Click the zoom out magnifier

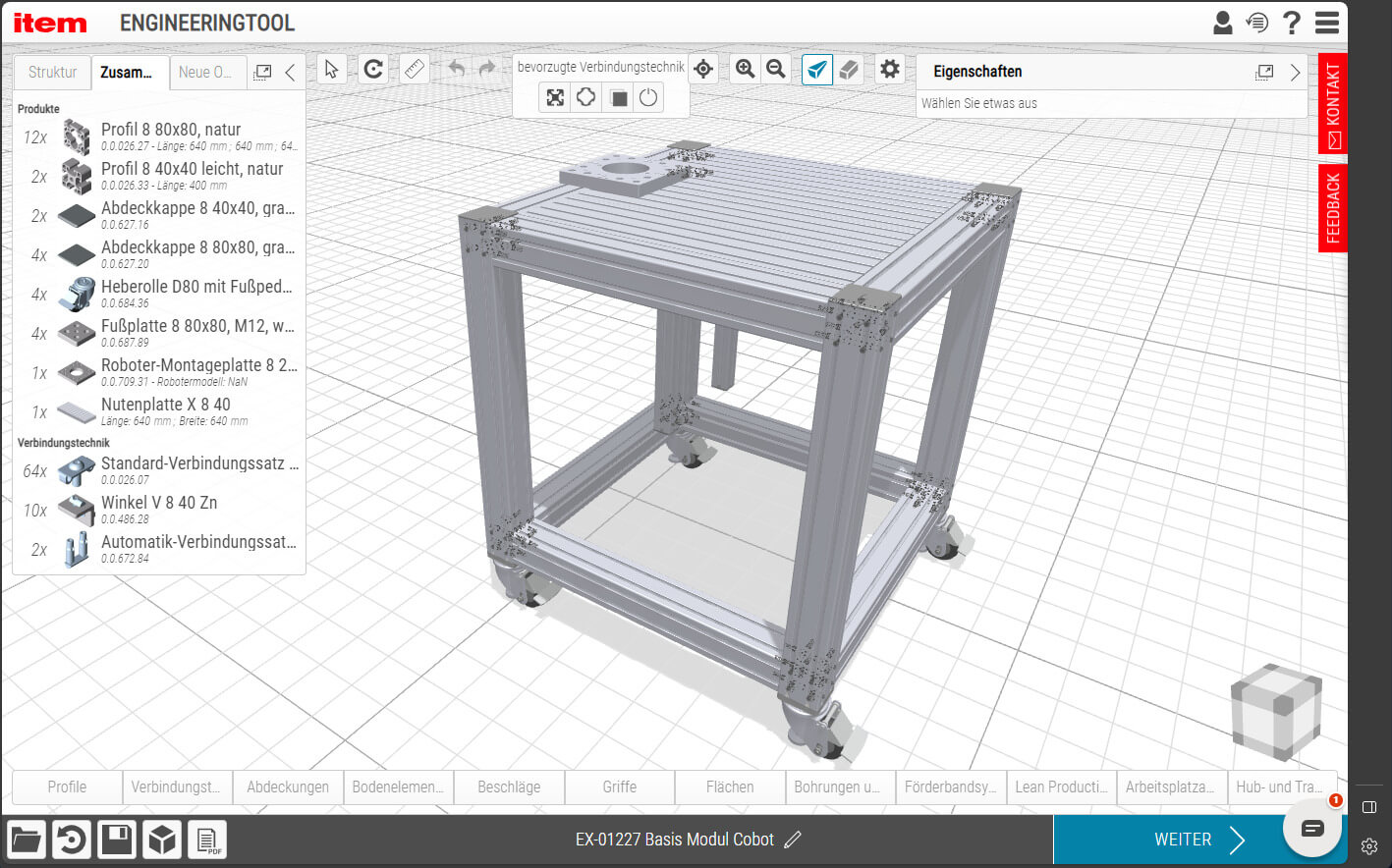pyautogui.click(x=776, y=69)
